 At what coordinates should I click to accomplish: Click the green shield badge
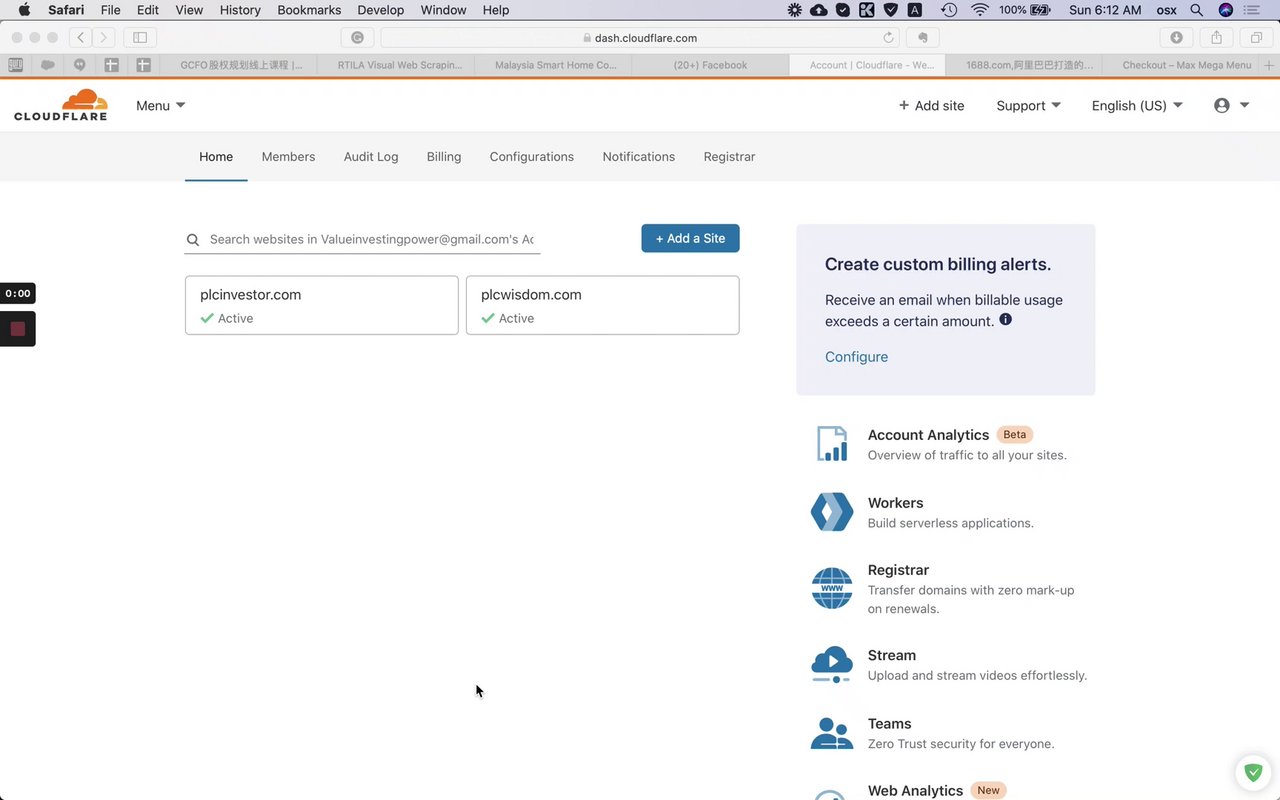(x=1251, y=772)
